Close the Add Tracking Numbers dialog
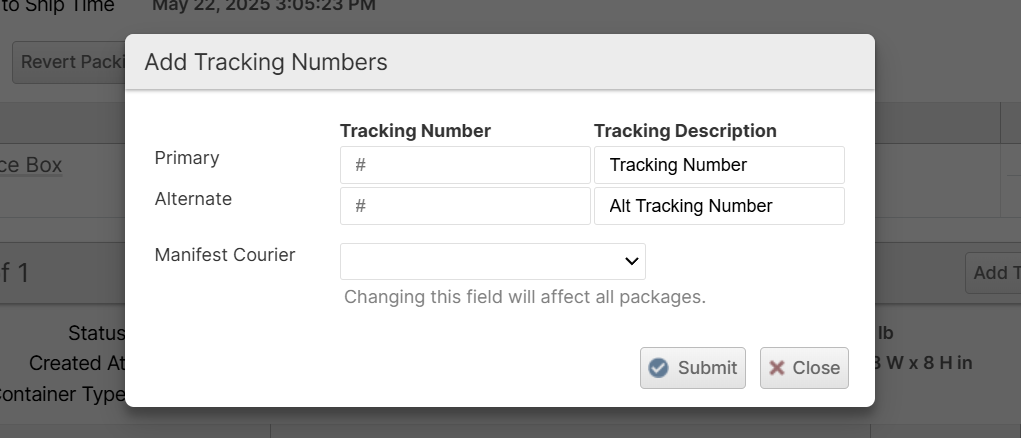The width and height of the screenshot is (1021, 438). pyautogui.click(x=804, y=367)
